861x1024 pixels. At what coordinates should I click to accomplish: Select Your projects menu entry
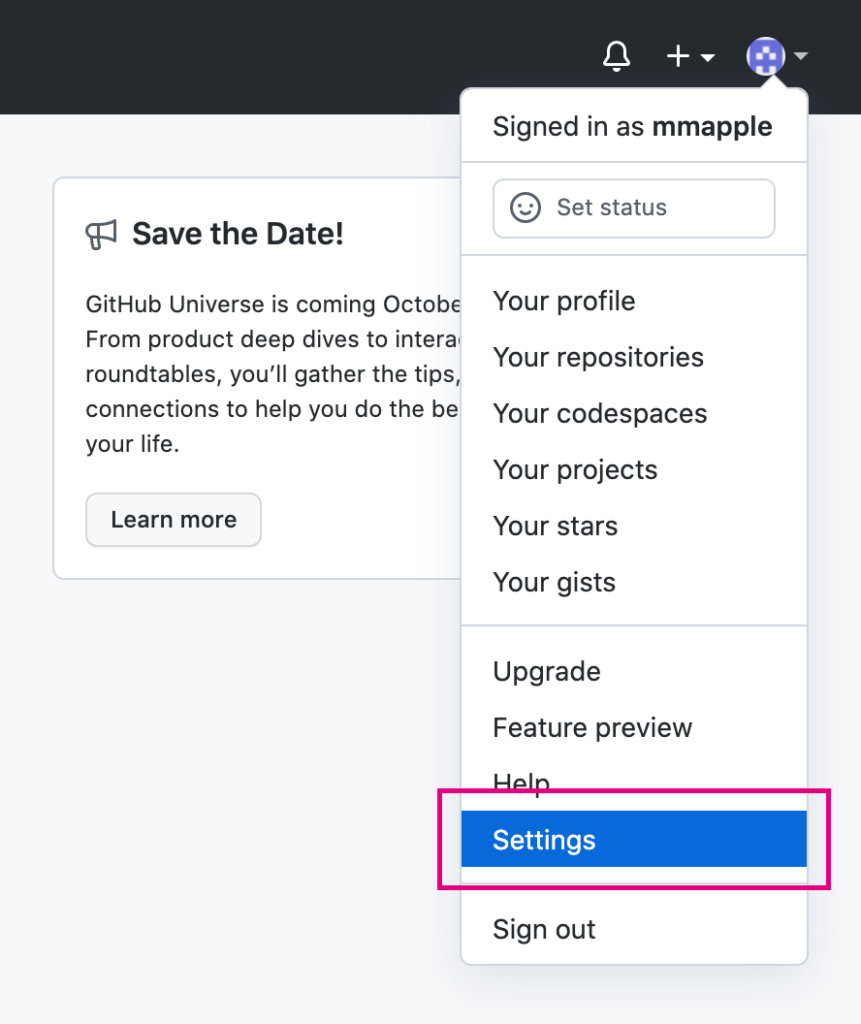coord(575,470)
